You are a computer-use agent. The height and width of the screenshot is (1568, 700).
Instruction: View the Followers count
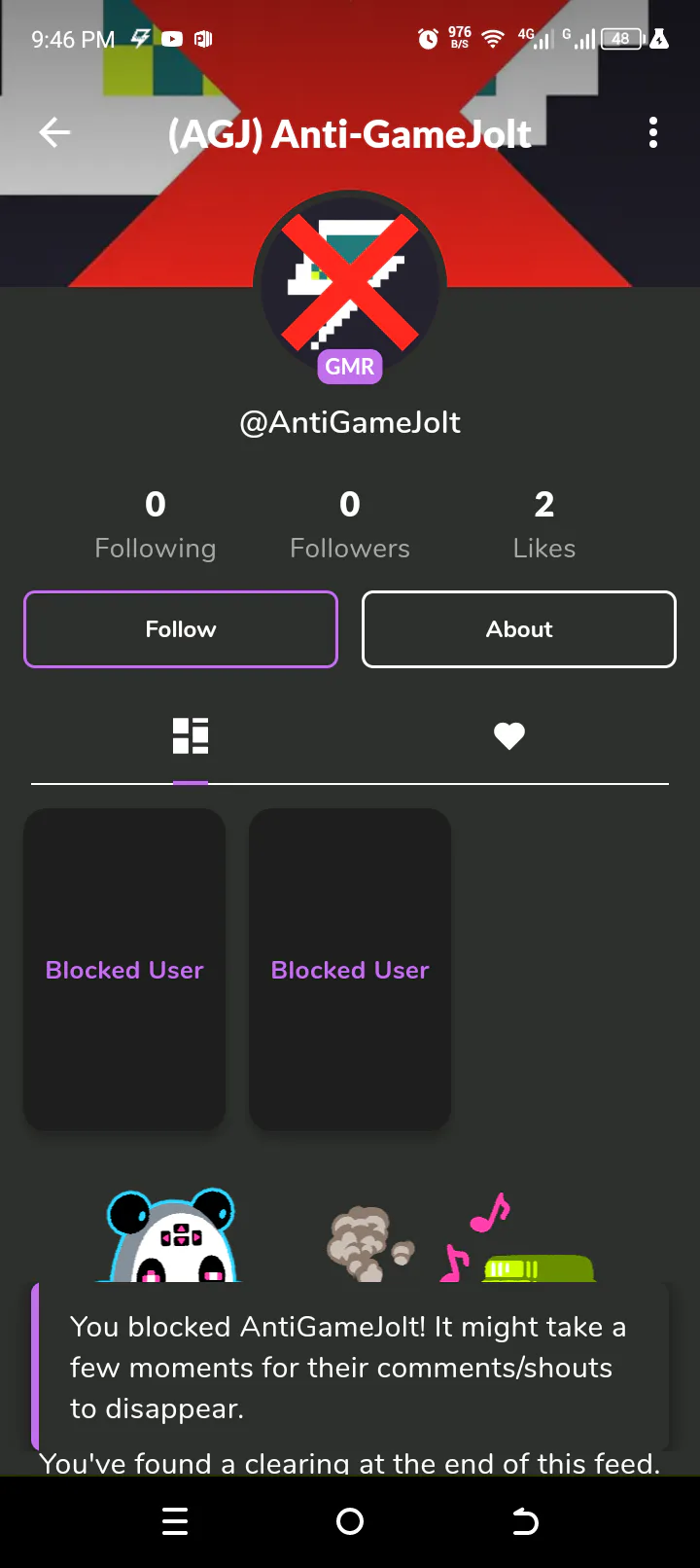pyautogui.click(x=350, y=525)
